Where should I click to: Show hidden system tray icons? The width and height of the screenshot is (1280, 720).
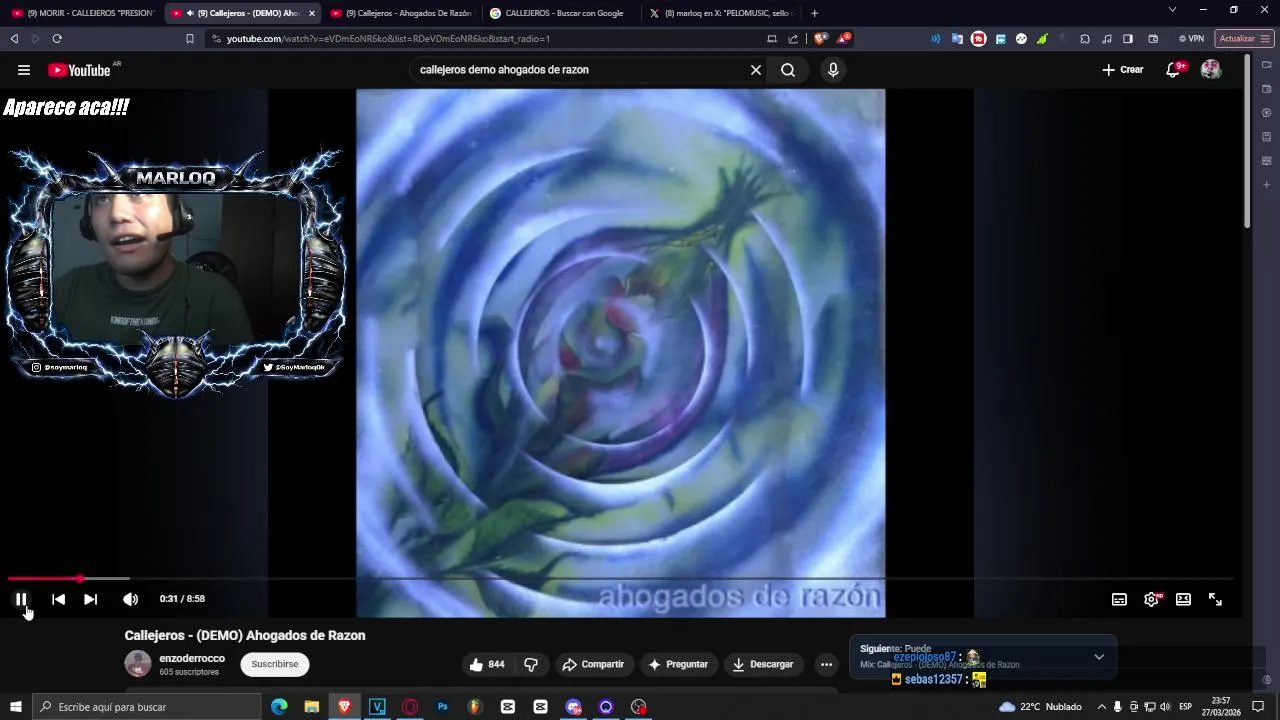(x=1102, y=707)
